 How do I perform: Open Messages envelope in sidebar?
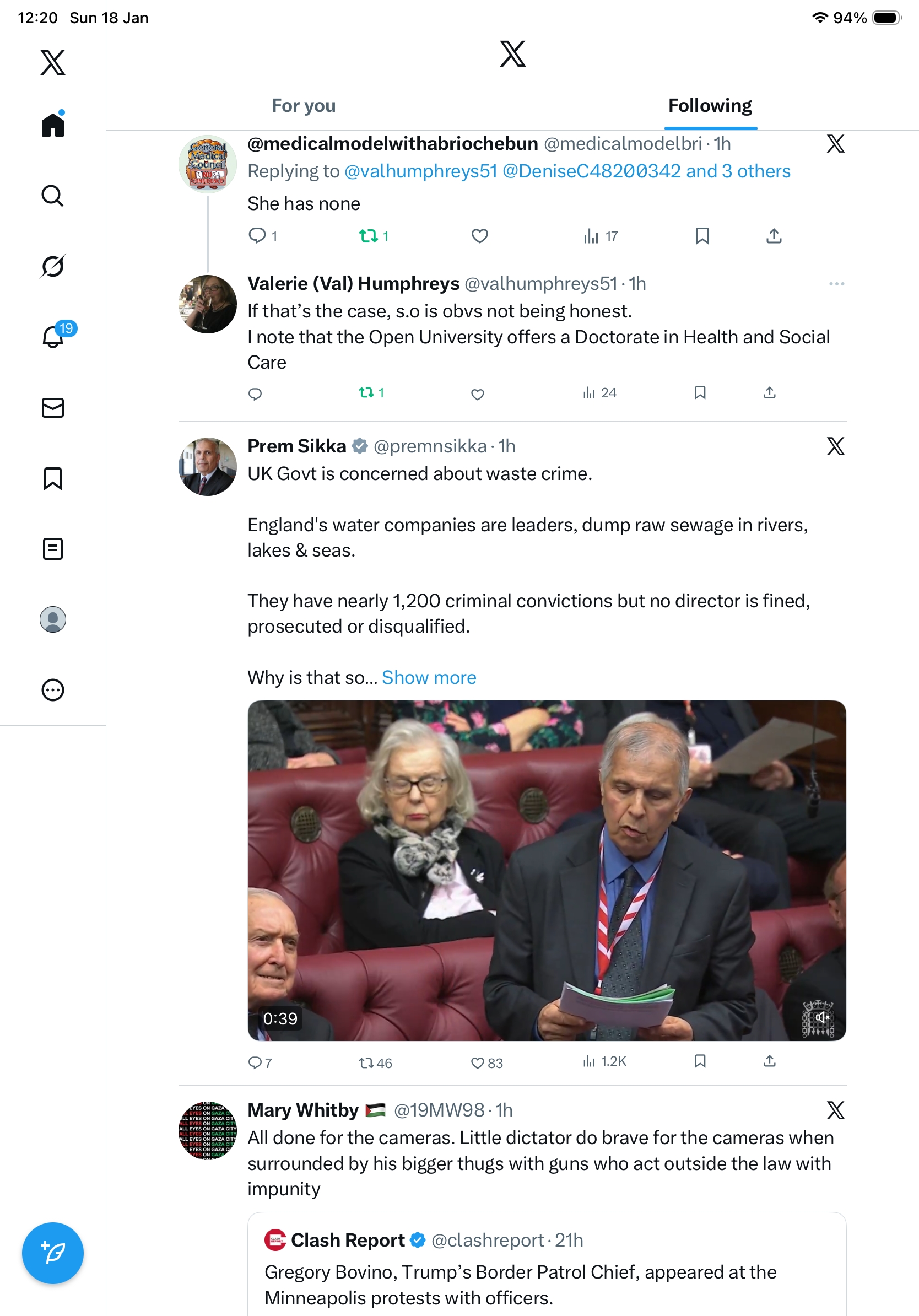tap(53, 407)
